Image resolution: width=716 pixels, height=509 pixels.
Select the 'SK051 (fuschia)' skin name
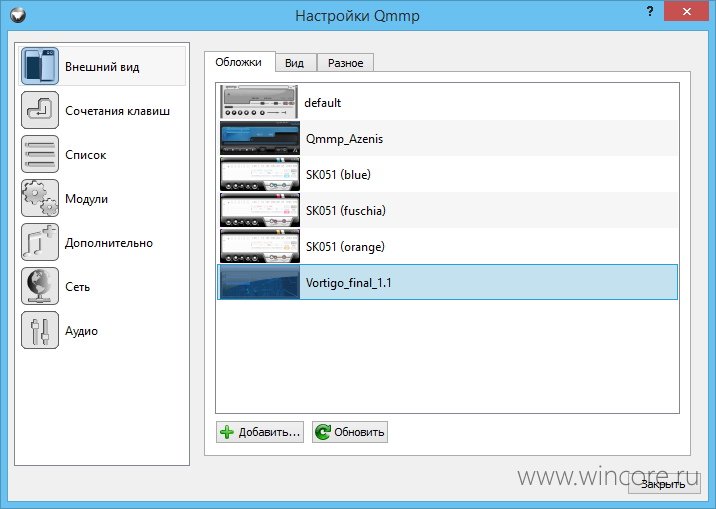(346, 210)
